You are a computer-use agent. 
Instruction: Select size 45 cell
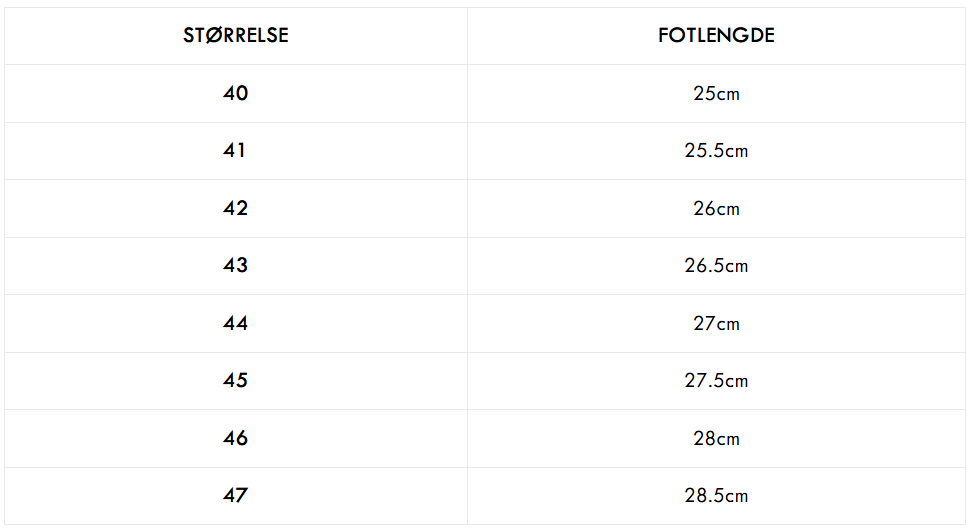(236, 380)
